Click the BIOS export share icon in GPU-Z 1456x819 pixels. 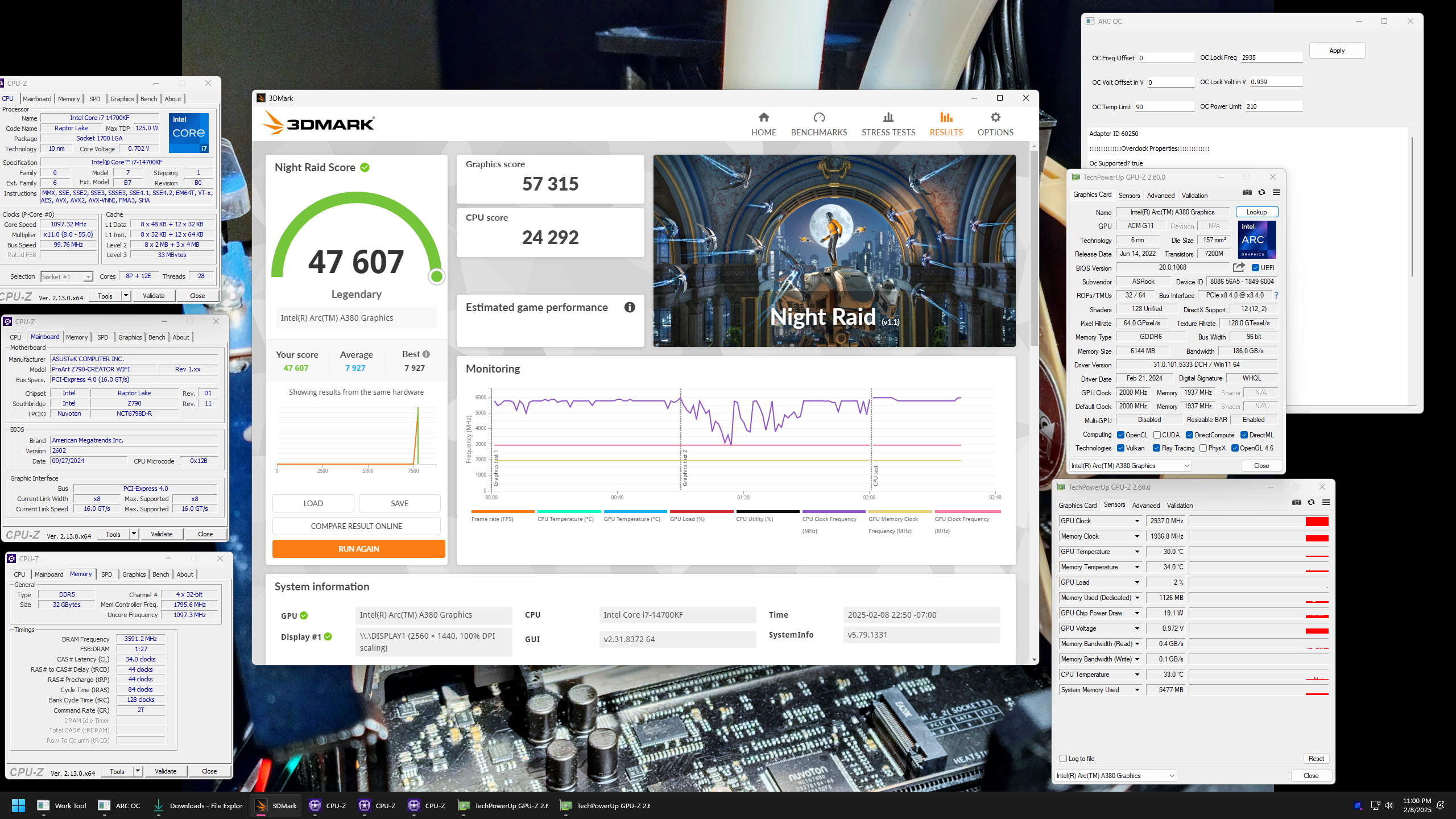point(1239,267)
